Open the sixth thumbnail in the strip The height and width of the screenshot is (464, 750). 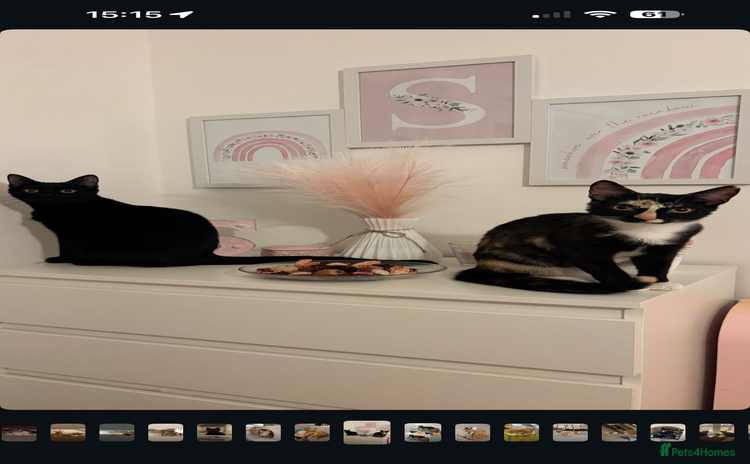[x=263, y=432]
